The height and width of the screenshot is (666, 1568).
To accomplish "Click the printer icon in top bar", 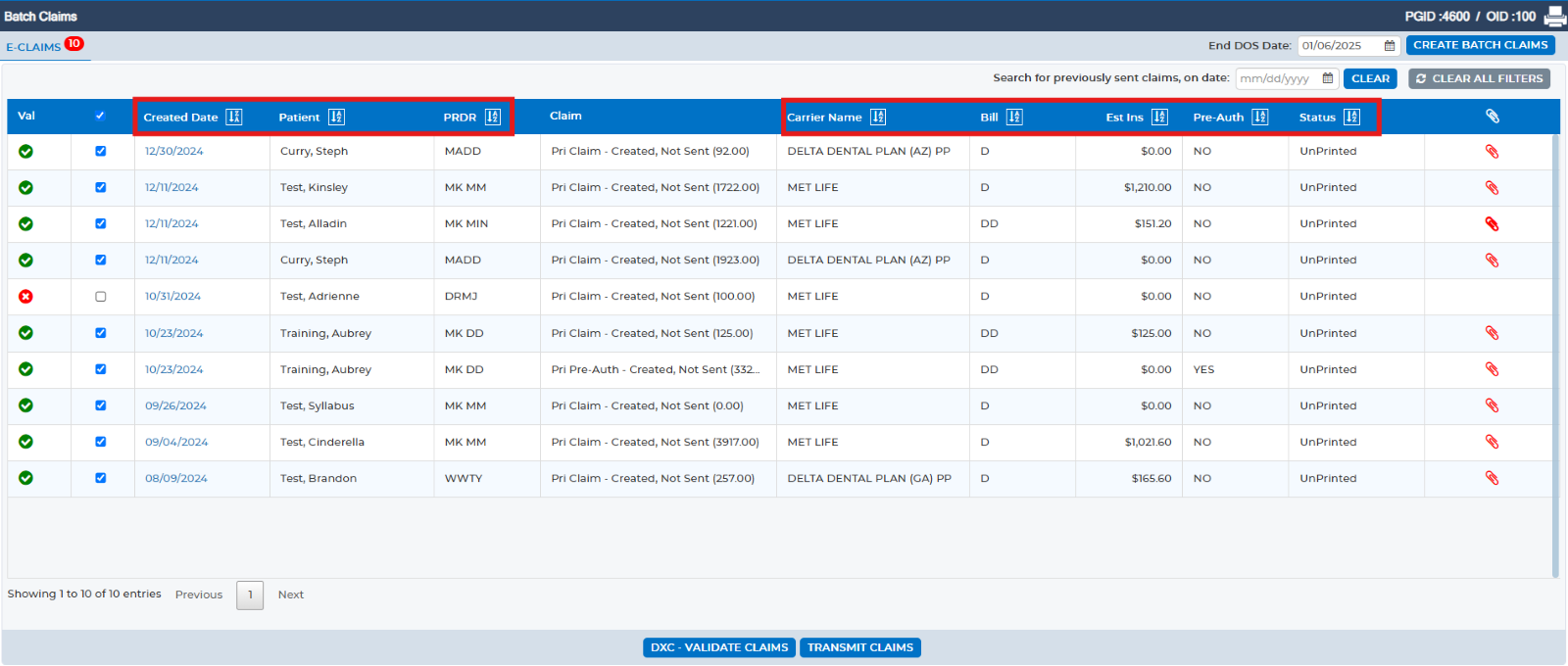I will [1554, 16].
